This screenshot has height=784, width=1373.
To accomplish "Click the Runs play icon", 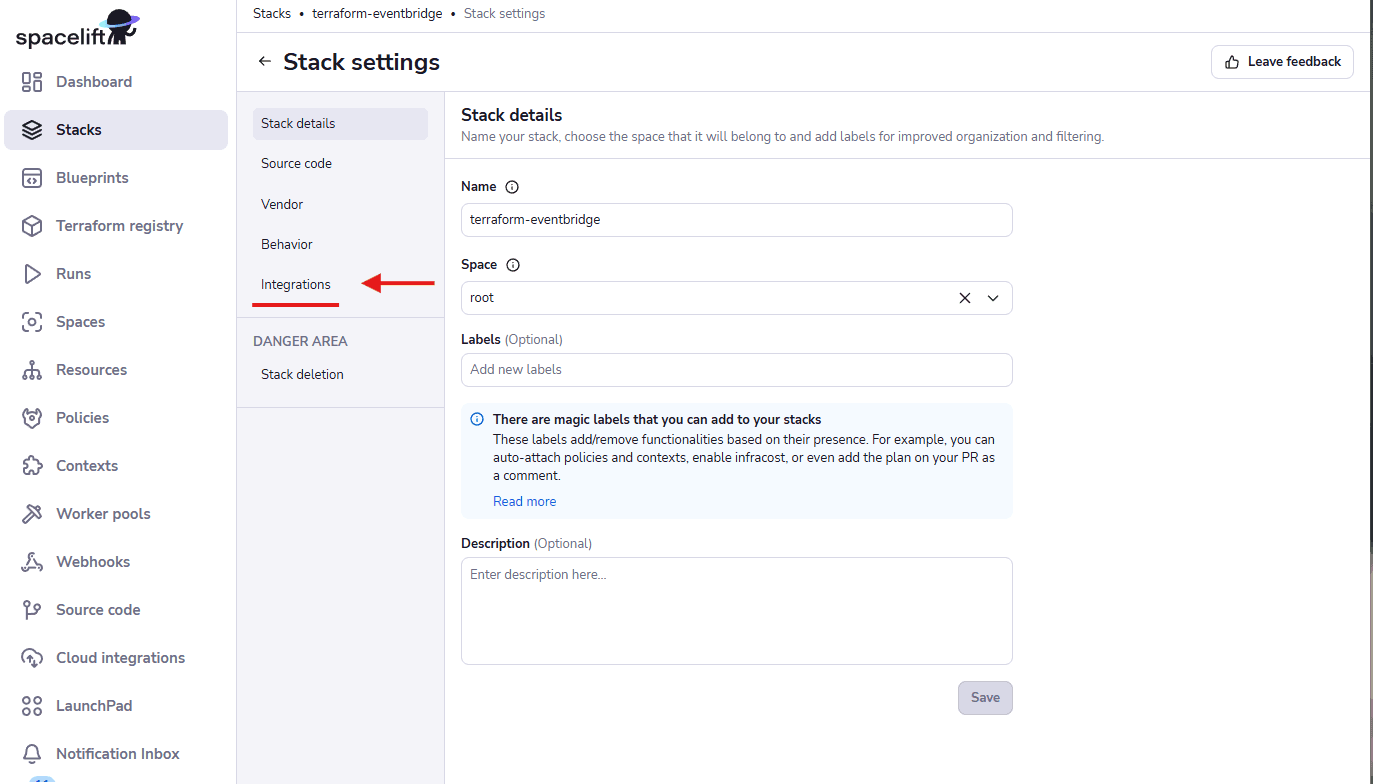I will (32, 274).
